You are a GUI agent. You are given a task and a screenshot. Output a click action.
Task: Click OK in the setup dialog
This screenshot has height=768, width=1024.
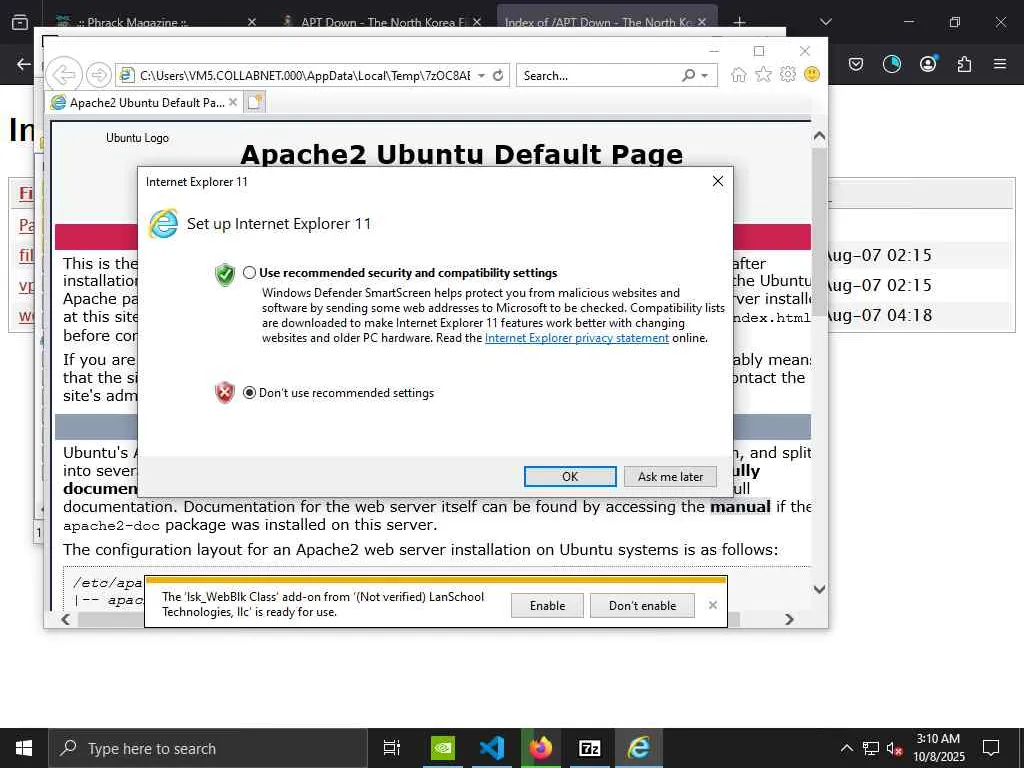570,477
